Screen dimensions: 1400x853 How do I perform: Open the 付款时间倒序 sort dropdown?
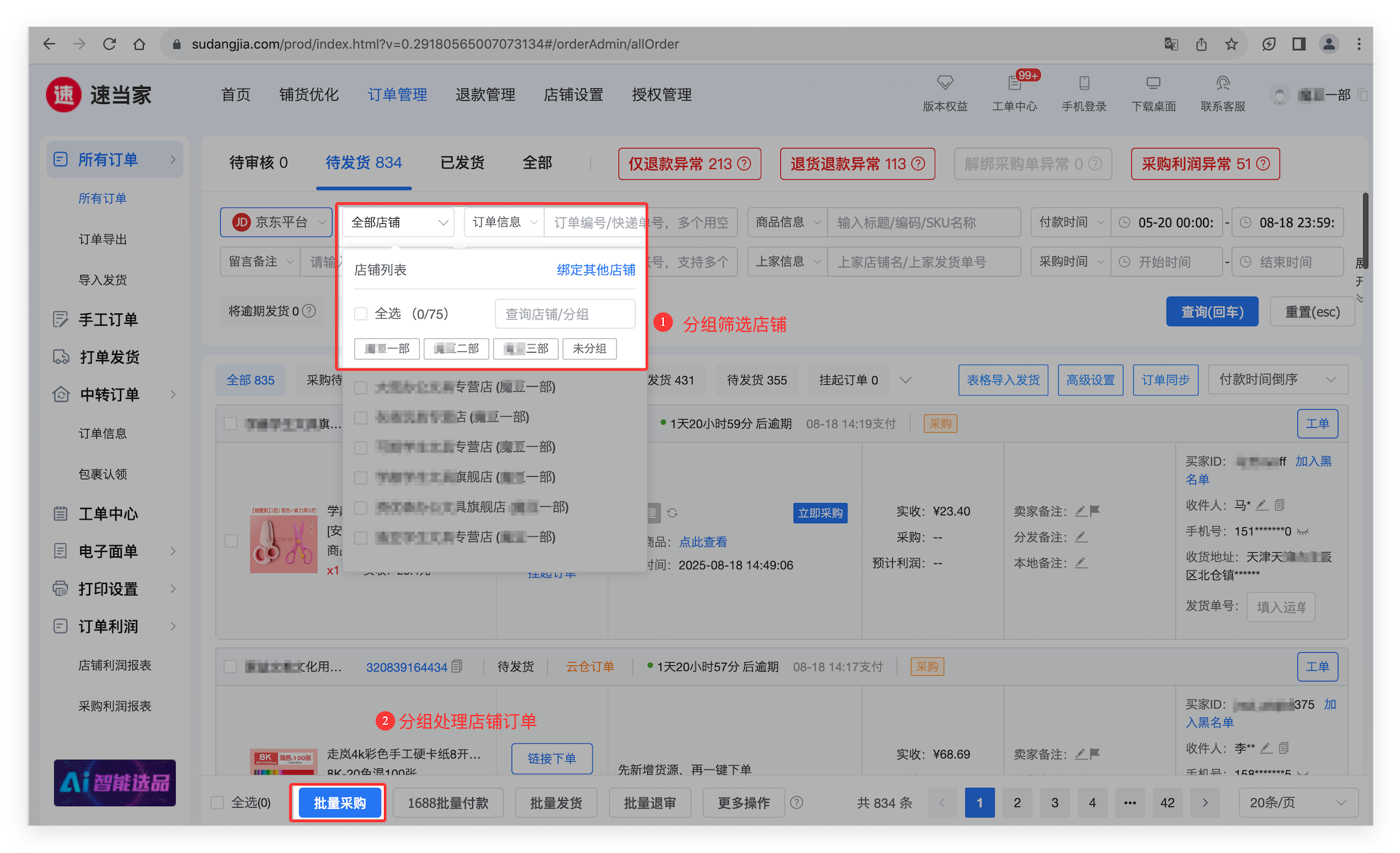point(1278,380)
